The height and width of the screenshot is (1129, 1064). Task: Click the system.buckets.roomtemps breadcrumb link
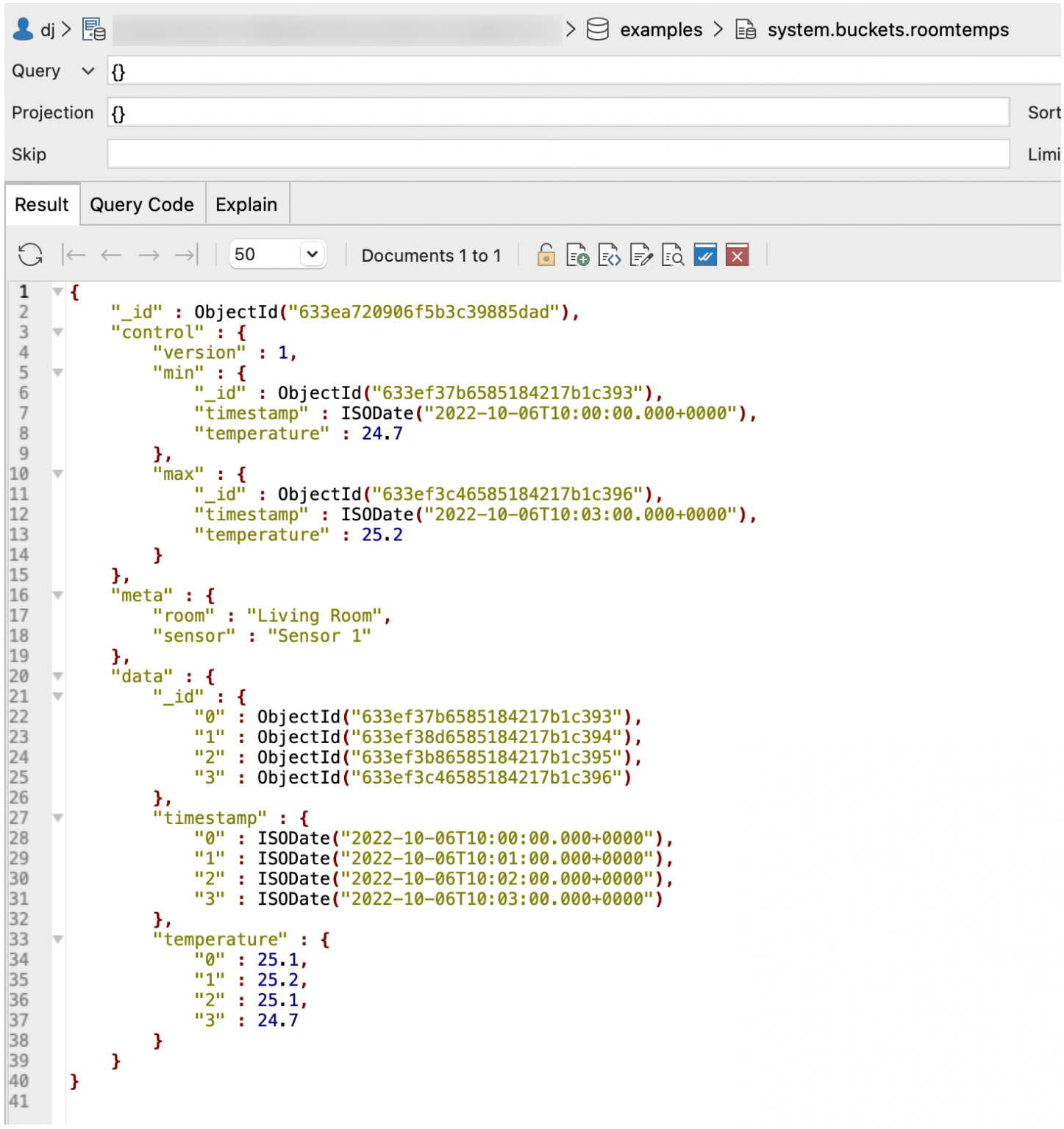(x=887, y=29)
